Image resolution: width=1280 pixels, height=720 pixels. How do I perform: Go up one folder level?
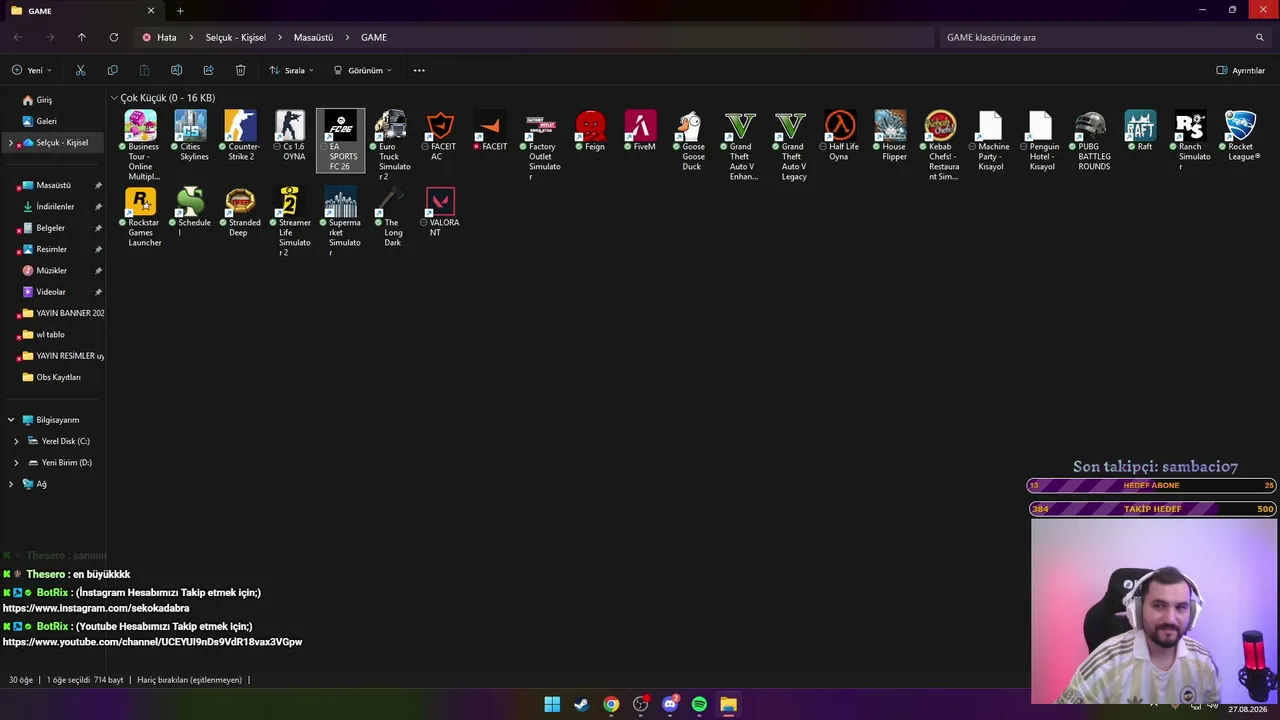[81, 37]
